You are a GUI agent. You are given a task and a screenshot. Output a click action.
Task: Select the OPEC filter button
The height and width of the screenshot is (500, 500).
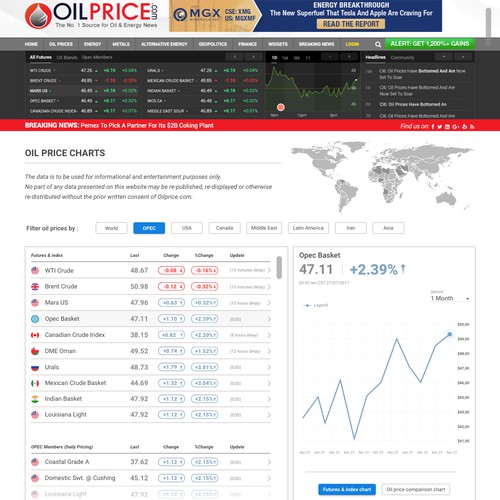tap(149, 228)
